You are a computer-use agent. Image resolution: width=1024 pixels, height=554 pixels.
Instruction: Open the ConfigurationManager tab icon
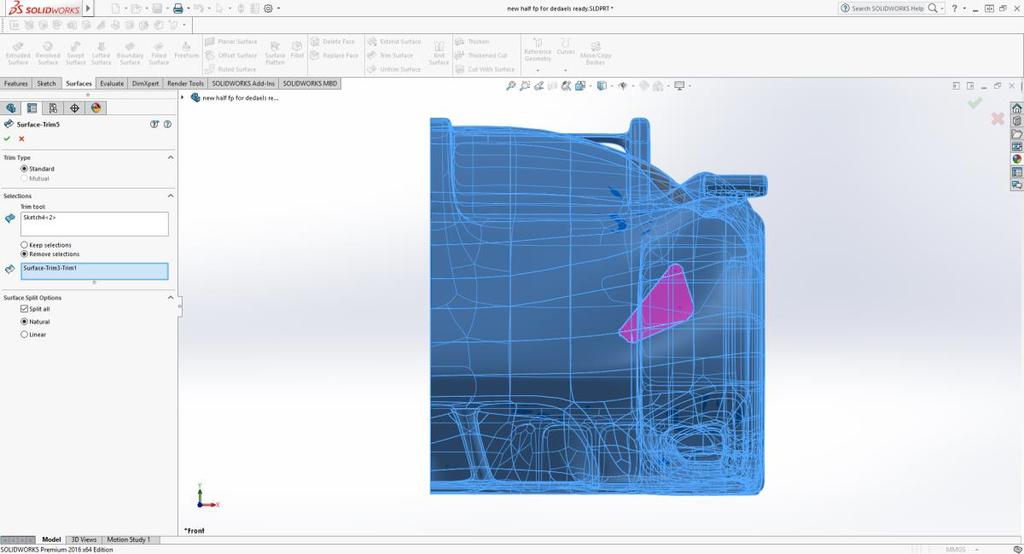pyautogui.click(x=53, y=108)
